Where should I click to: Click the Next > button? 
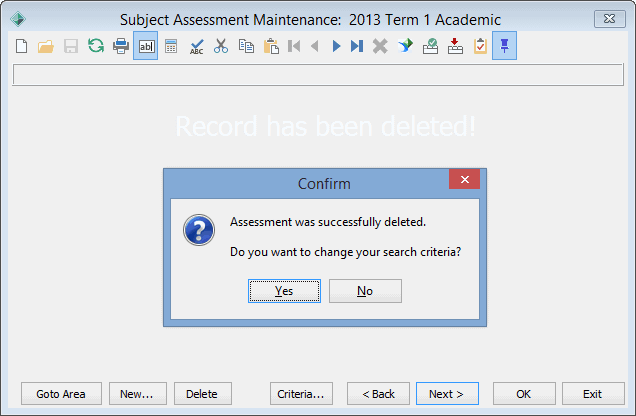[447, 394]
